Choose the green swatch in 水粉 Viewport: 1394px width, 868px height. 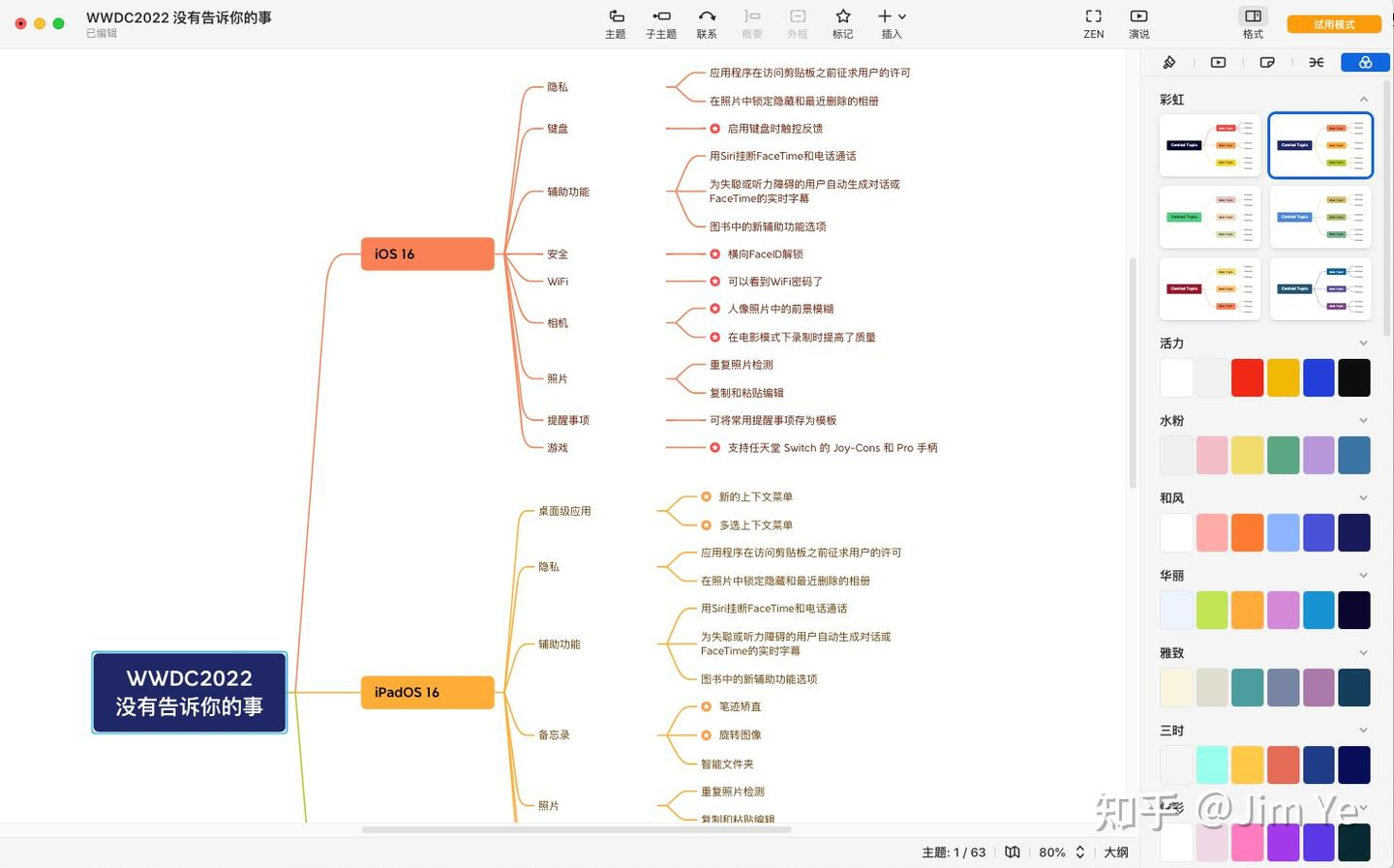pos(1283,455)
